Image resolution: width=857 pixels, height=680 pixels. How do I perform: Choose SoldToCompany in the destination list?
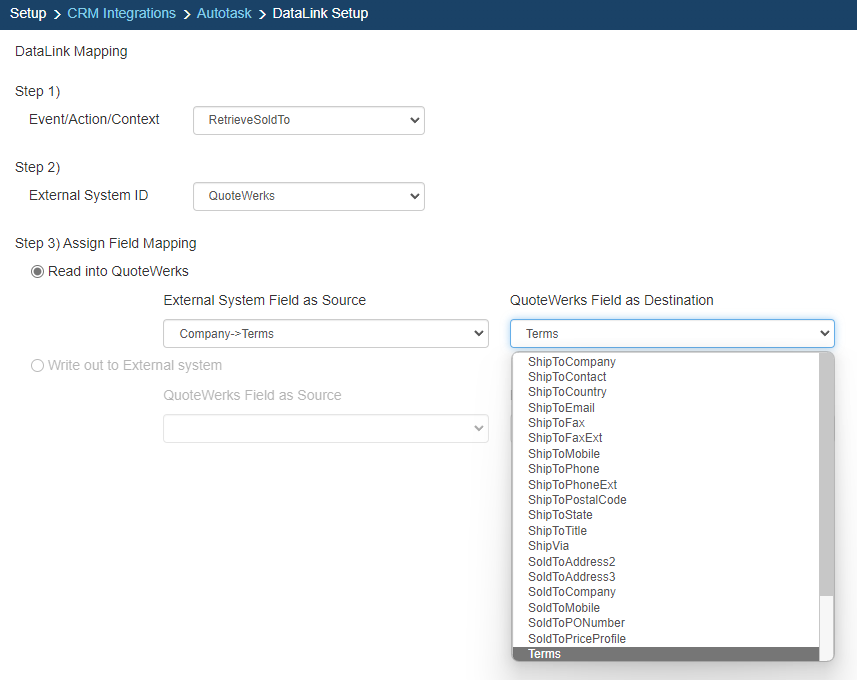pos(571,592)
